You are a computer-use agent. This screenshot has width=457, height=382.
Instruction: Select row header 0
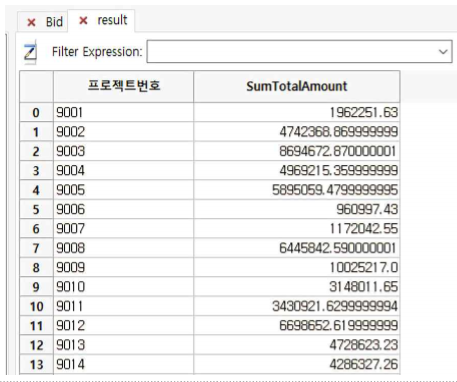[36, 112]
